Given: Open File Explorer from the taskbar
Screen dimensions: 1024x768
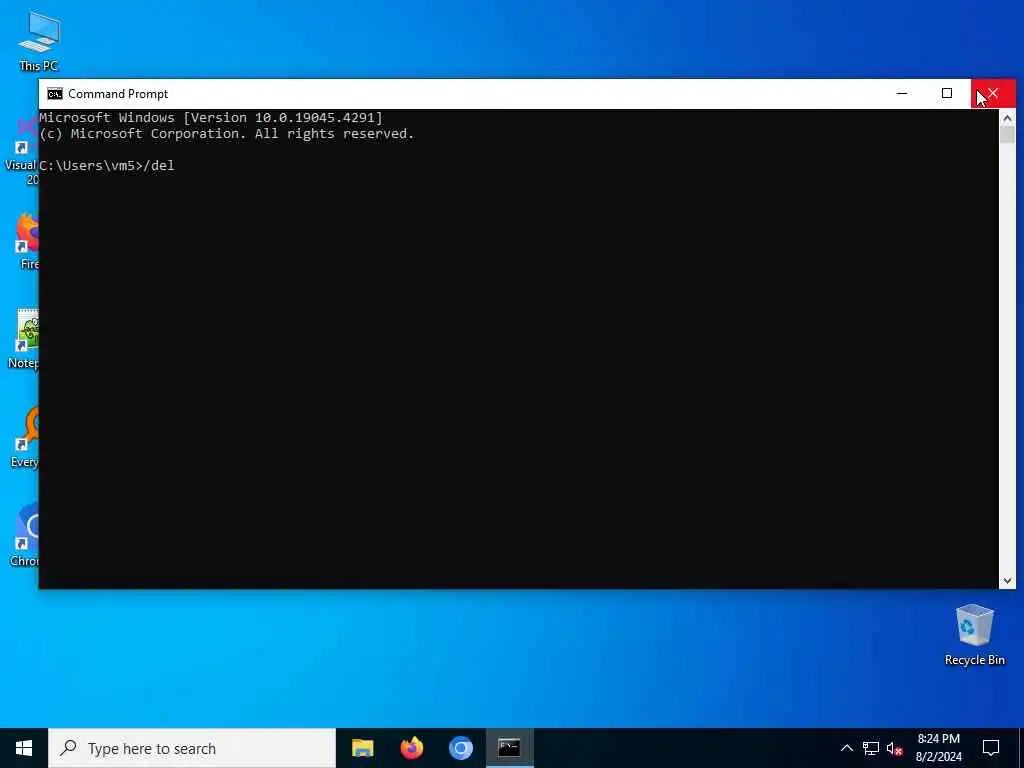Looking at the screenshot, I should pyautogui.click(x=362, y=748).
